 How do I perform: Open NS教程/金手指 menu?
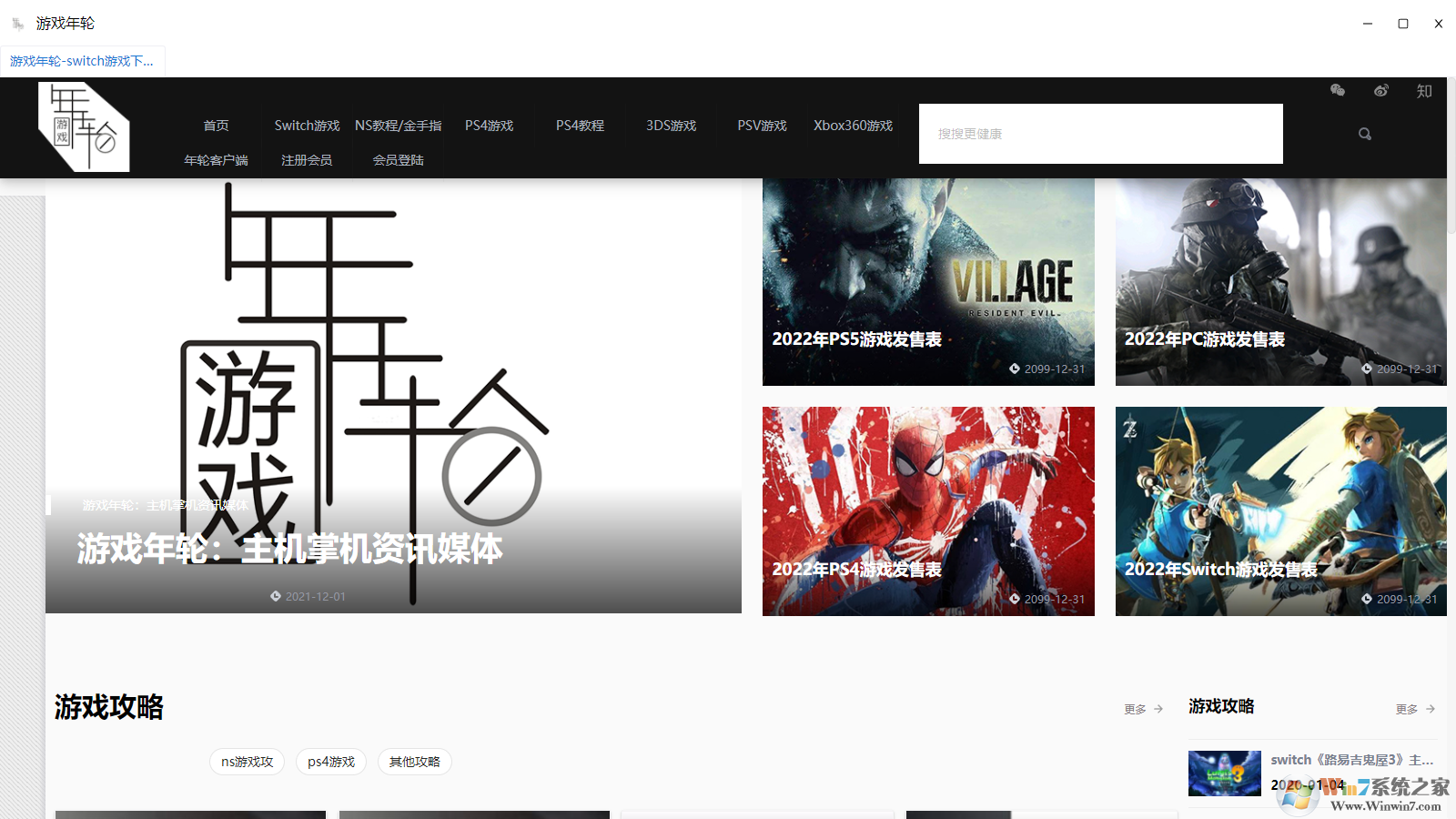click(399, 126)
